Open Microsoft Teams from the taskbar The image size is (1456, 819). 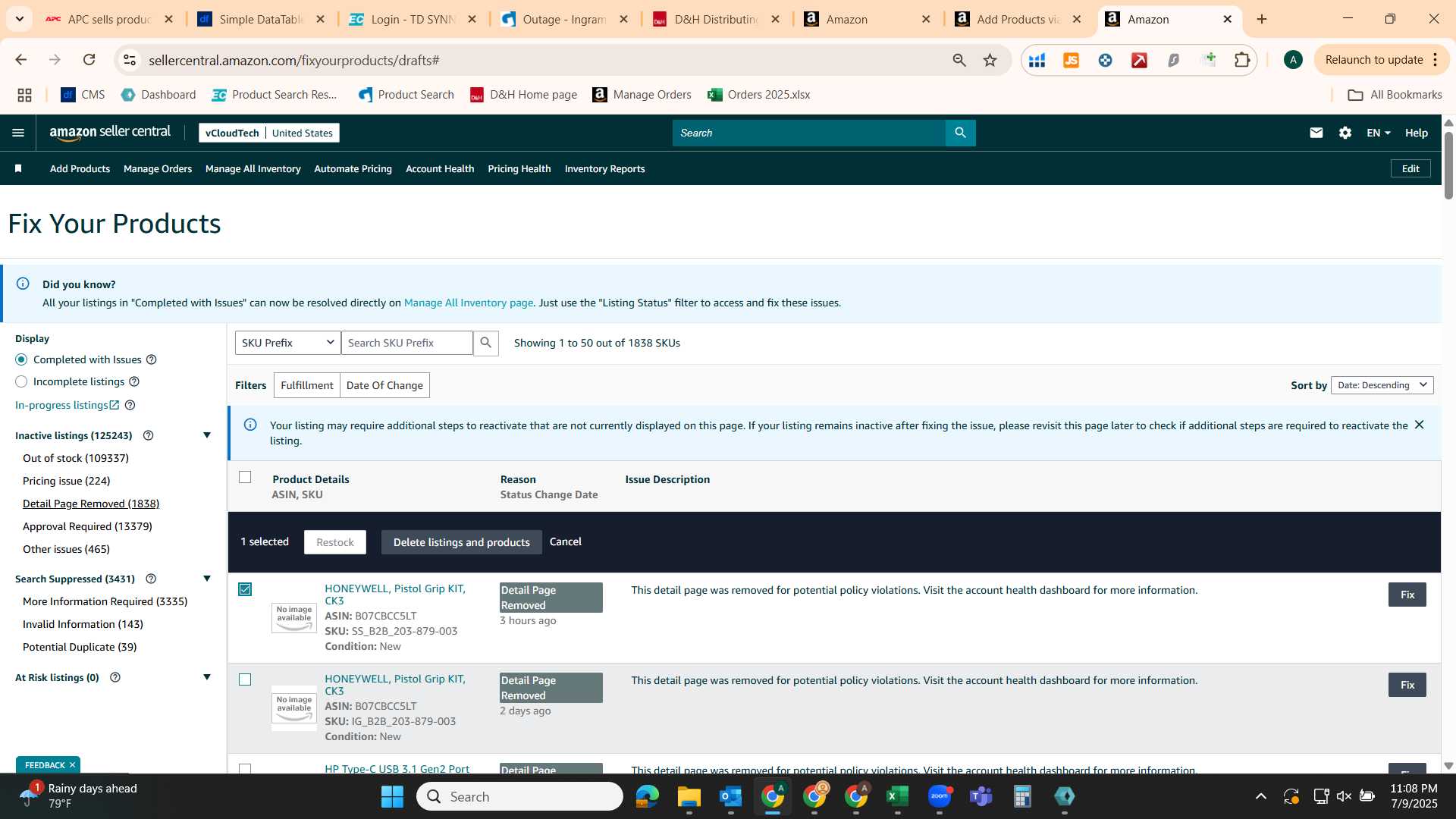[x=981, y=796]
